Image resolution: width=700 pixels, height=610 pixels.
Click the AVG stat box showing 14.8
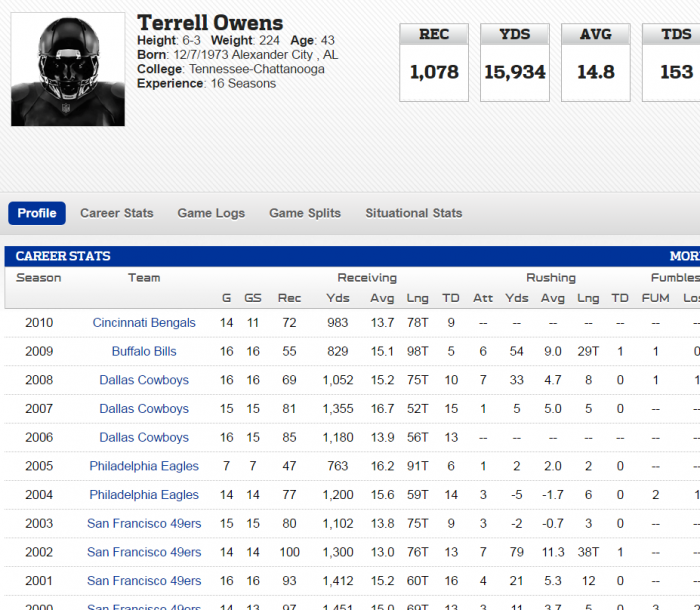[596, 63]
